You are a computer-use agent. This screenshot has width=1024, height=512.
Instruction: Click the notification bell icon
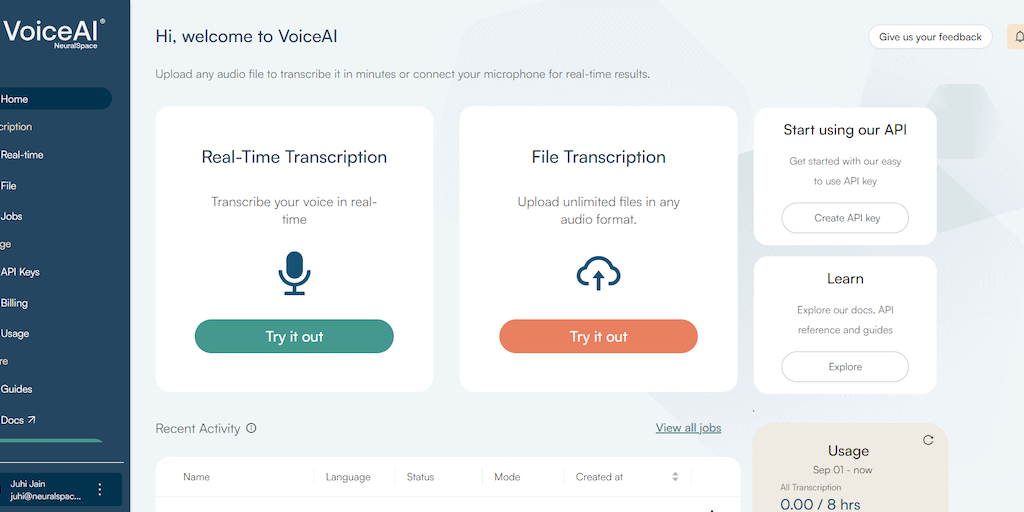[x=1018, y=37]
